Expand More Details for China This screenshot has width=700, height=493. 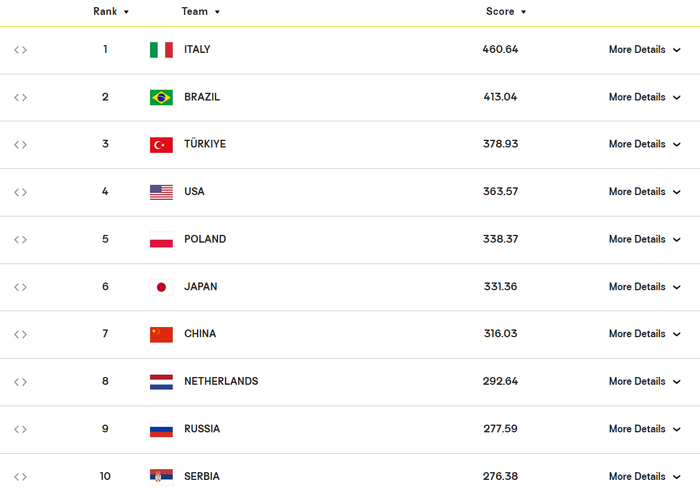click(x=645, y=334)
